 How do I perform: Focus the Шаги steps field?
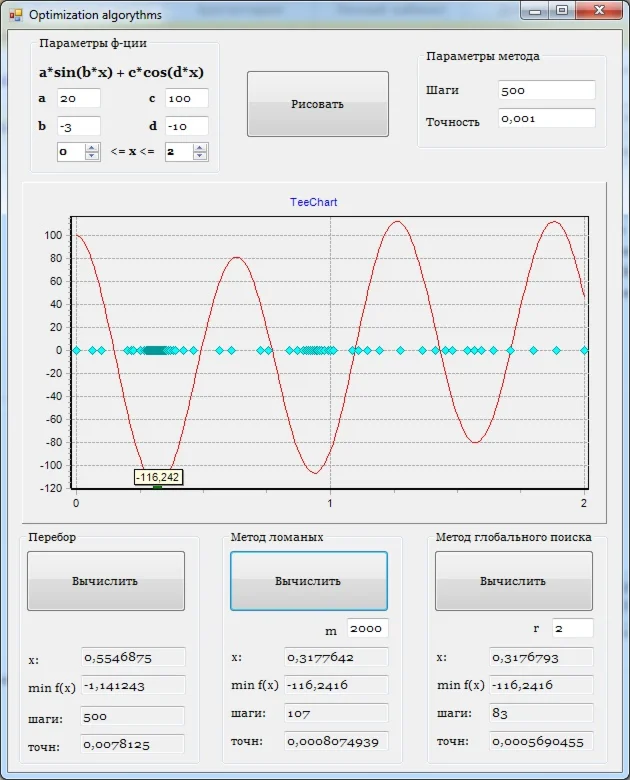(546, 90)
